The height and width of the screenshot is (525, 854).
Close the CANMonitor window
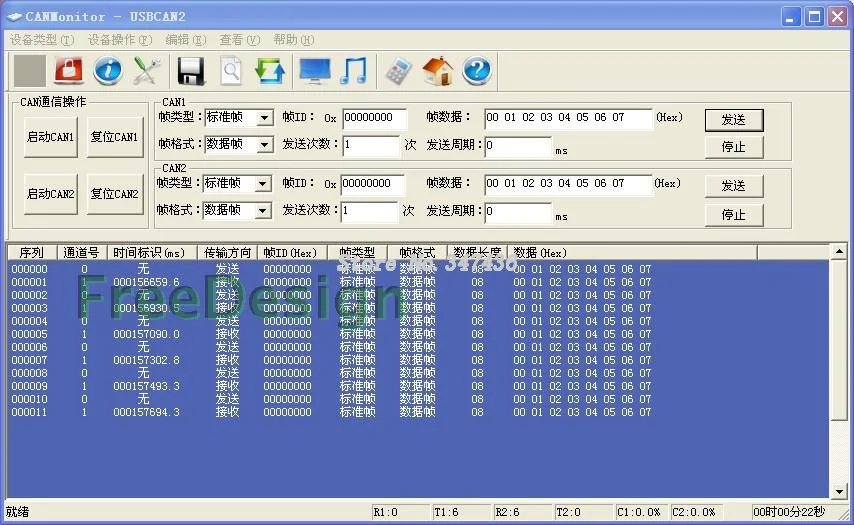[838, 17]
